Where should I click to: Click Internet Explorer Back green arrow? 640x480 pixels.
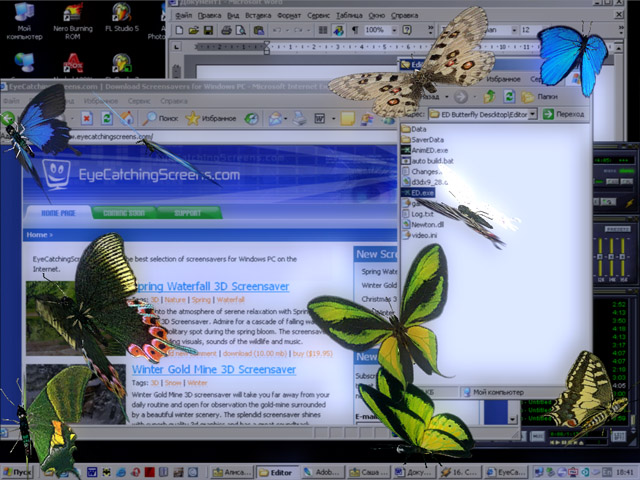(x=8, y=119)
